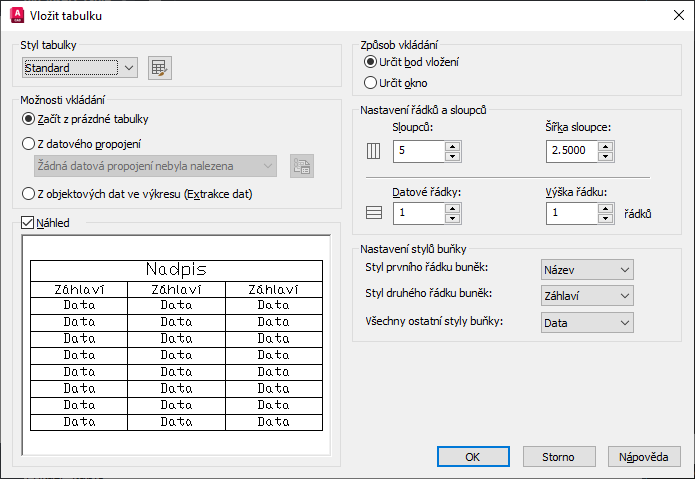Open the Záhlaví second row style dropdown
695x479 pixels.
click(x=587, y=296)
